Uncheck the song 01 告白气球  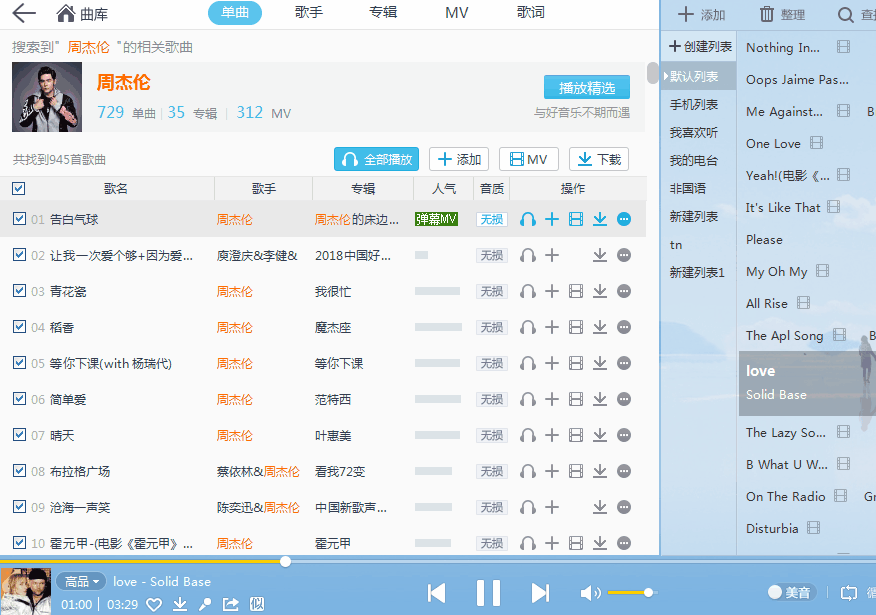coord(19,219)
